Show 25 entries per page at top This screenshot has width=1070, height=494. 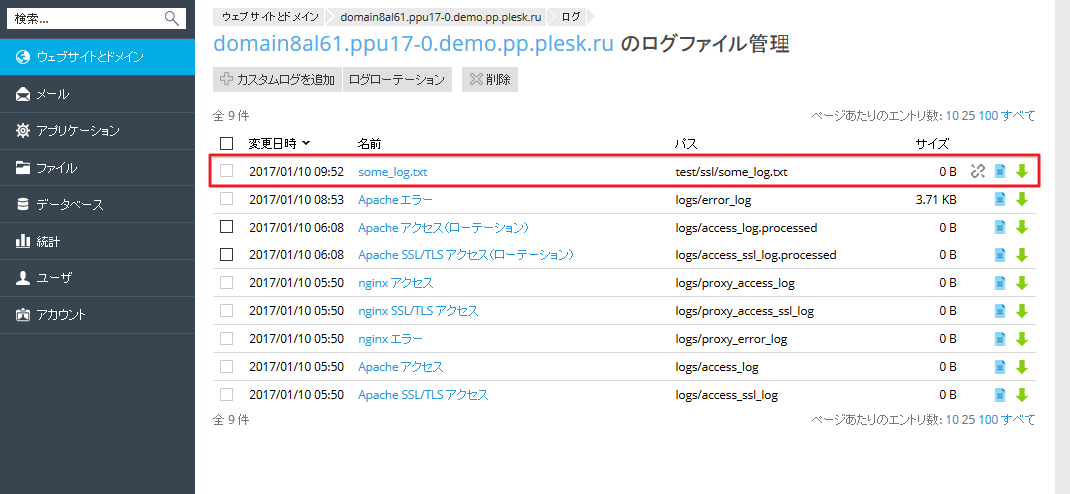pos(968,116)
